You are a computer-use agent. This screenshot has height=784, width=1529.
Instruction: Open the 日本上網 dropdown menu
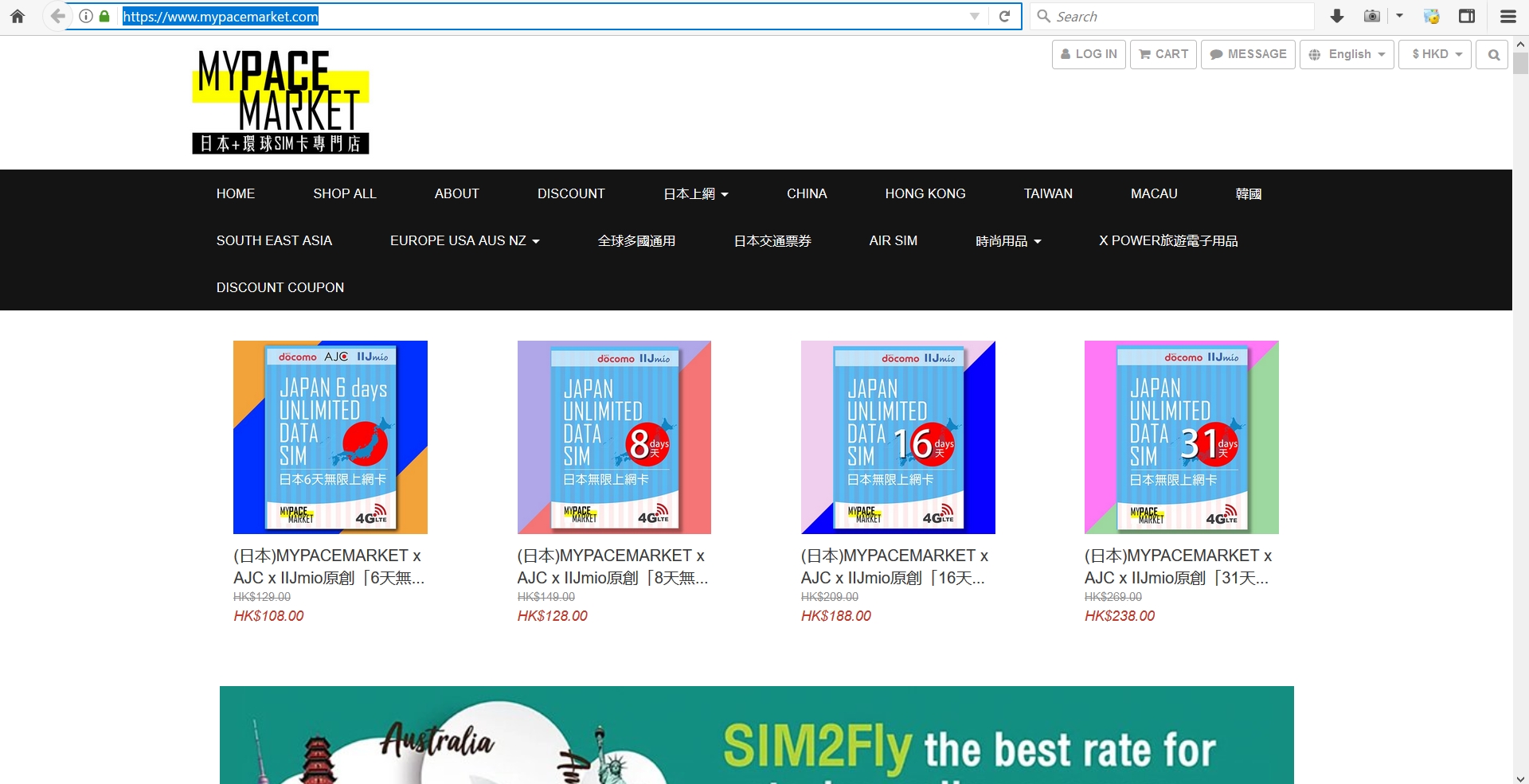point(695,193)
